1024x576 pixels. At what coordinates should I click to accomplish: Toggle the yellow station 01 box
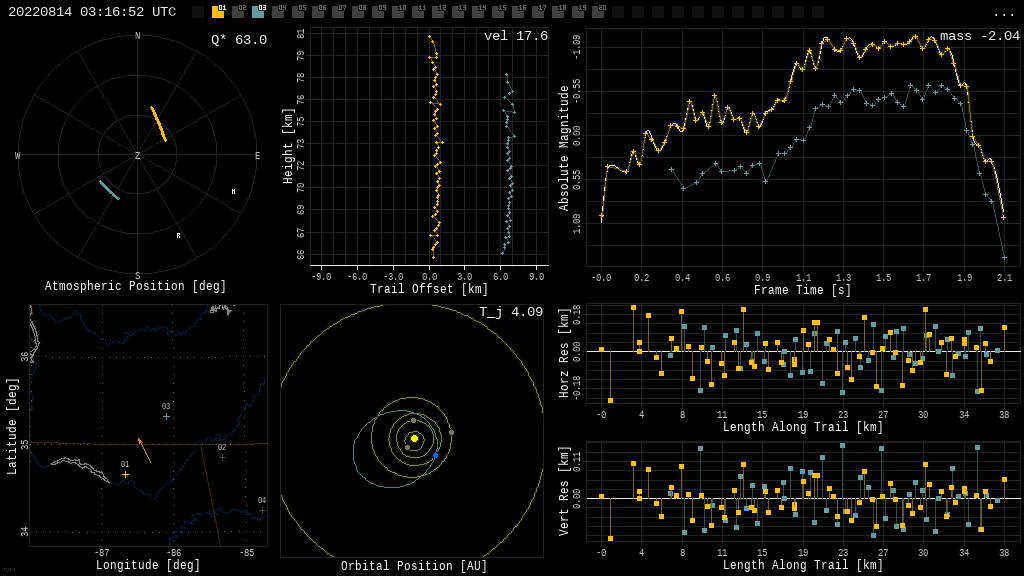[x=218, y=12]
